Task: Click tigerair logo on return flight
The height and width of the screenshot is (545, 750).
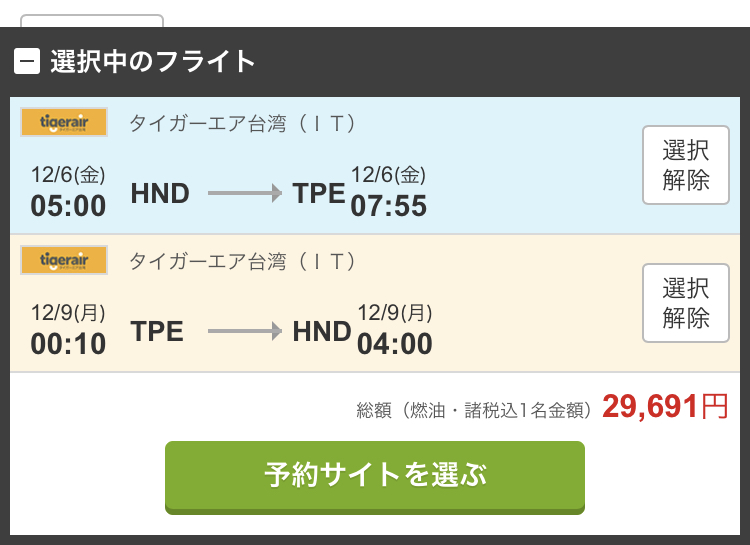Action: [x=64, y=260]
